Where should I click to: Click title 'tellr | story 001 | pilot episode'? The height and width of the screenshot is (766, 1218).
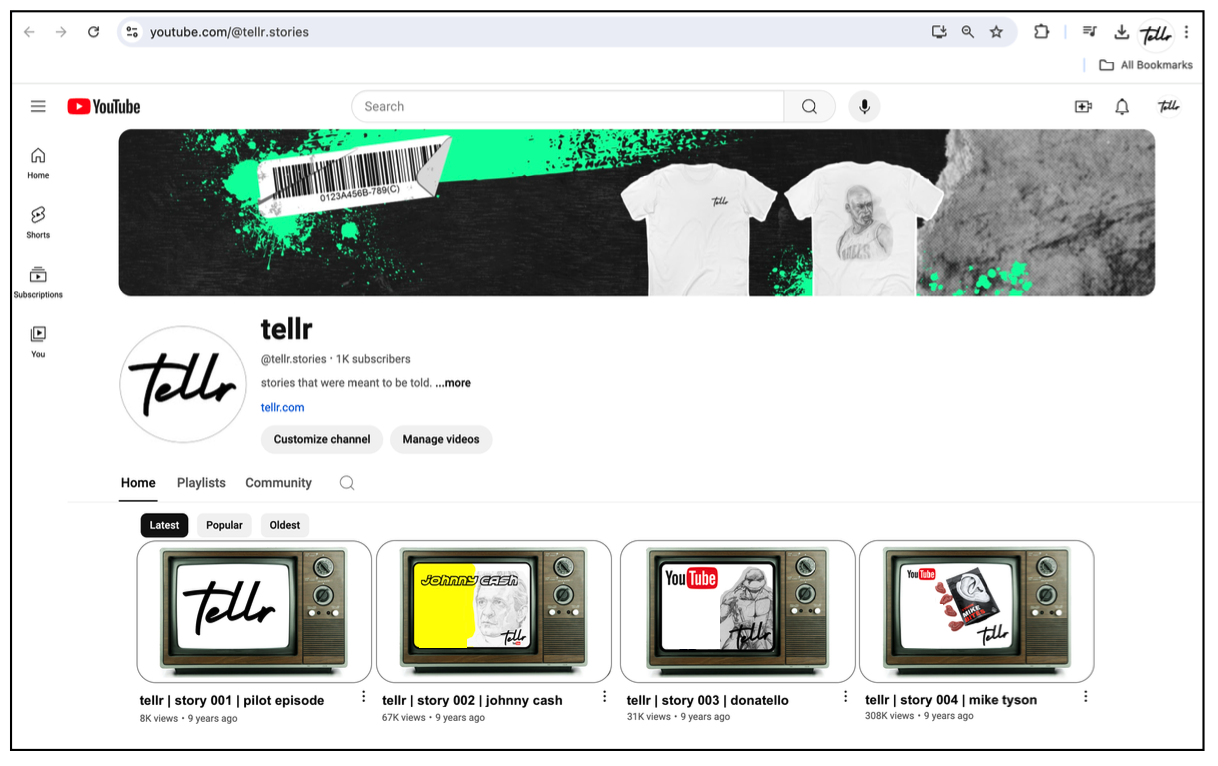[x=232, y=701]
